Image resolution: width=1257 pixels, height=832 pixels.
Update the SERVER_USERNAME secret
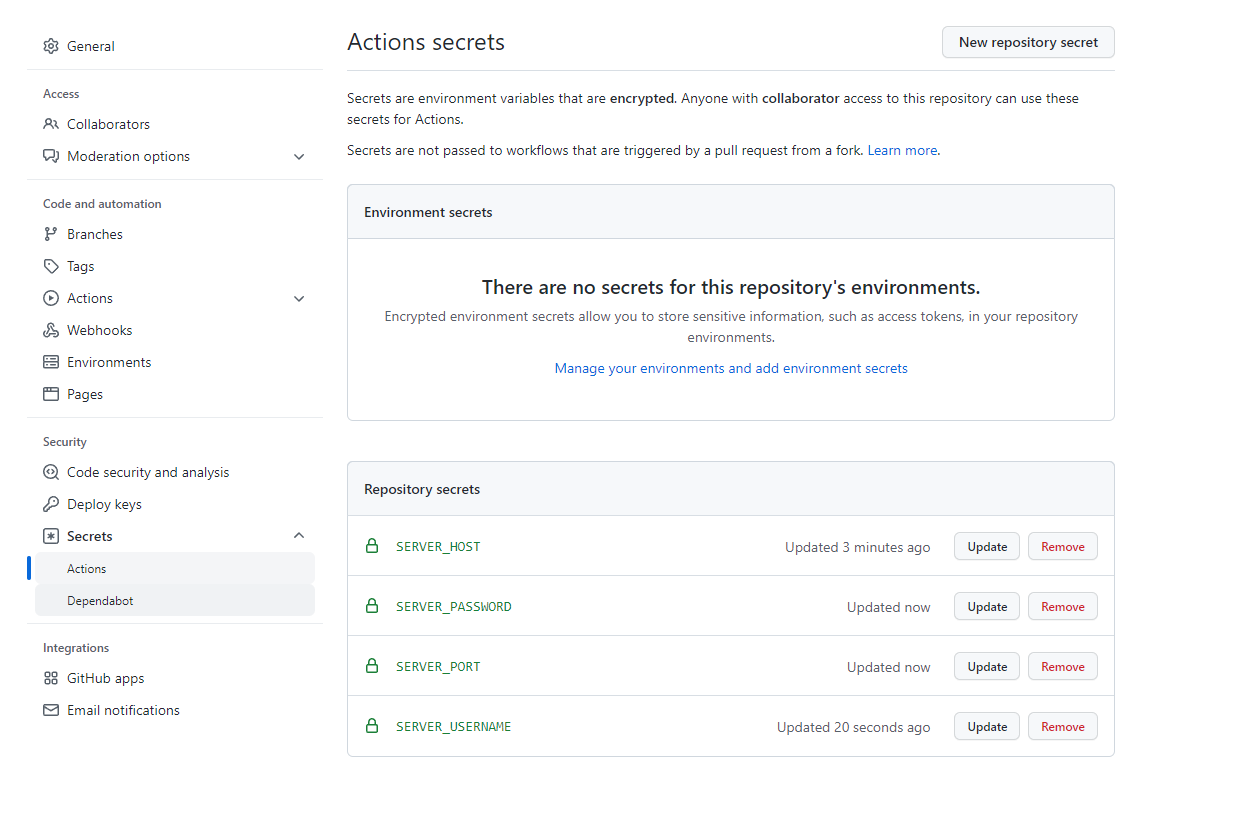pos(986,727)
